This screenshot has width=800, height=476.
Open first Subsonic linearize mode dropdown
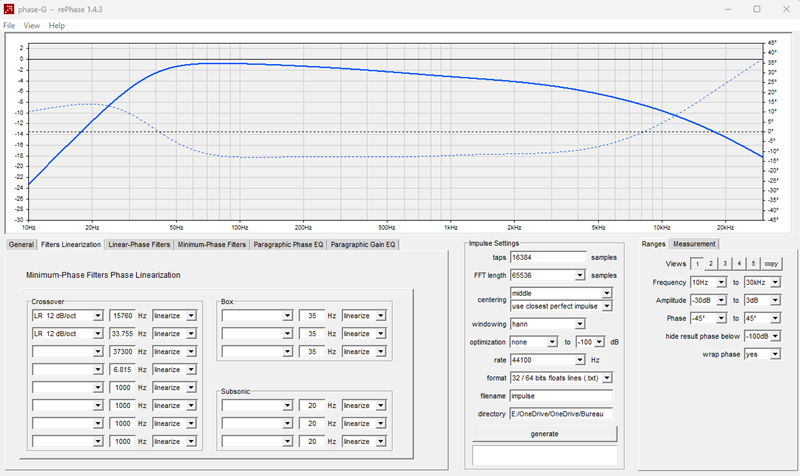pyautogui.click(x=364, y=406)
